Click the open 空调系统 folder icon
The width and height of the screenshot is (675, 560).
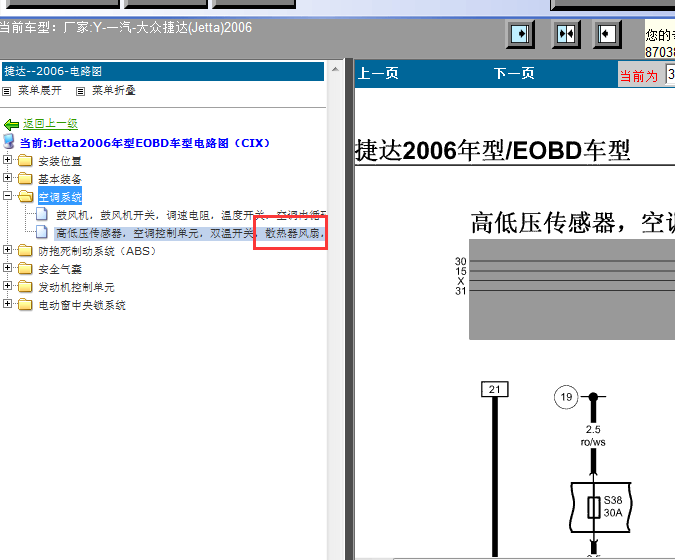[25, 196]
